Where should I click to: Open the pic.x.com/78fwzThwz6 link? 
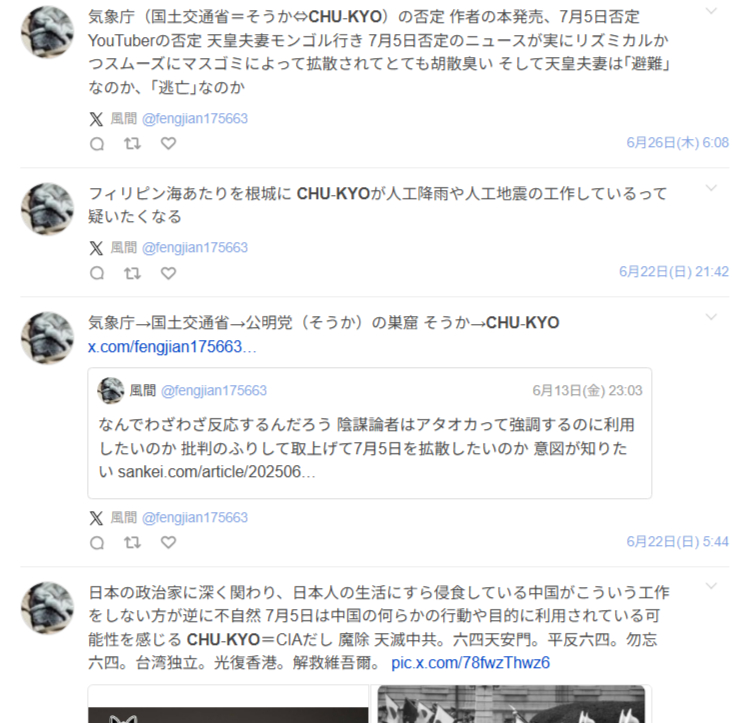tap(471, 663)
